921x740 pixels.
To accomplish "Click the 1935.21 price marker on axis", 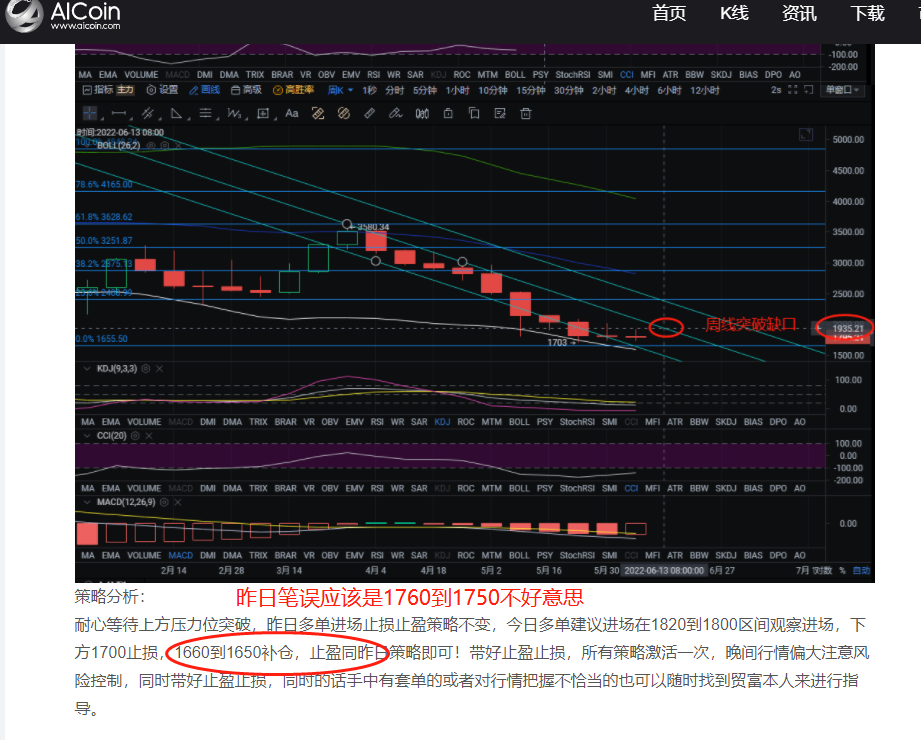I will 844,327.
